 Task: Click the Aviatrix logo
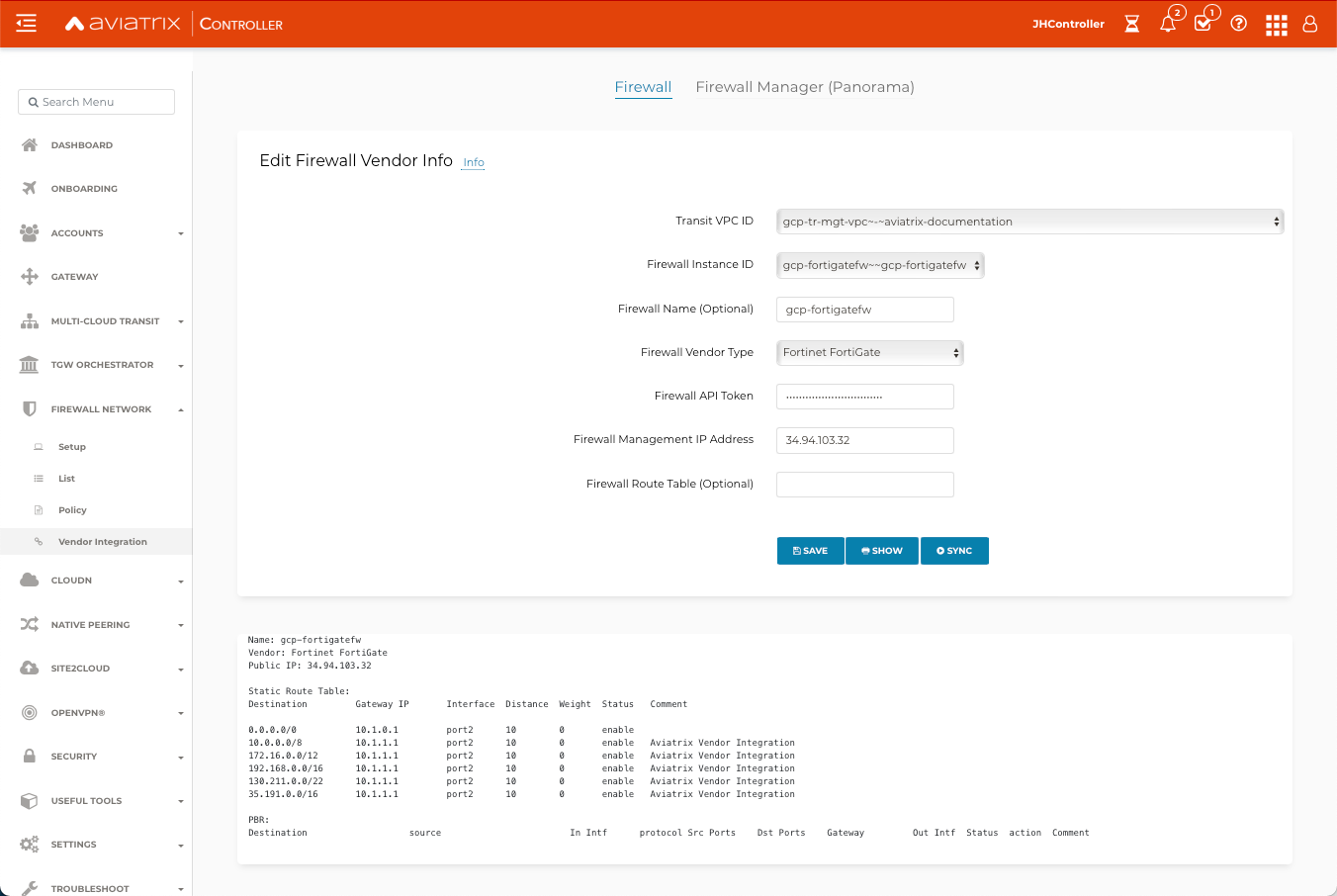tap(121, 25)
